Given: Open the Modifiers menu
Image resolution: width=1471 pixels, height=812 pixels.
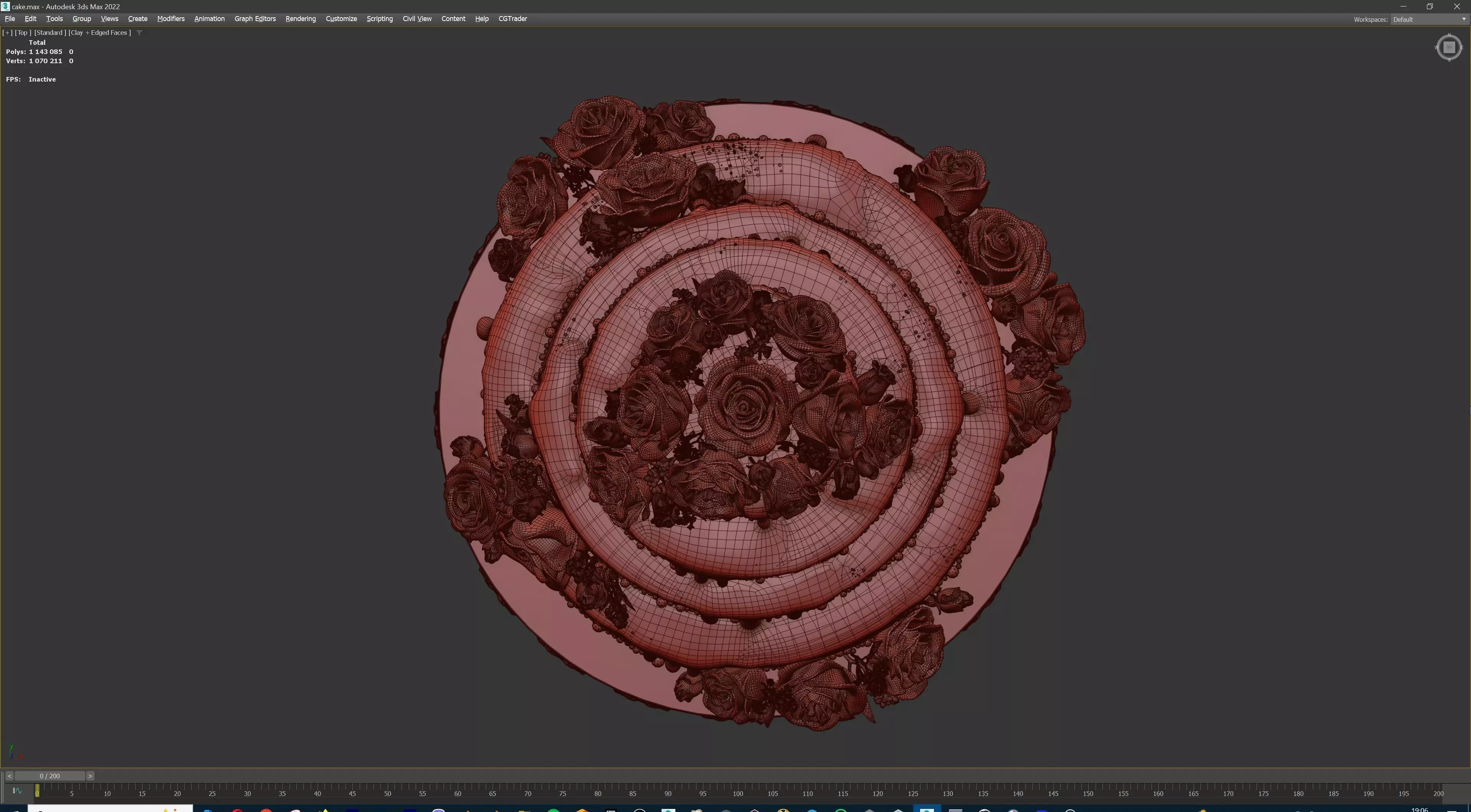Looking at the screenshot, I should point(171,19).
